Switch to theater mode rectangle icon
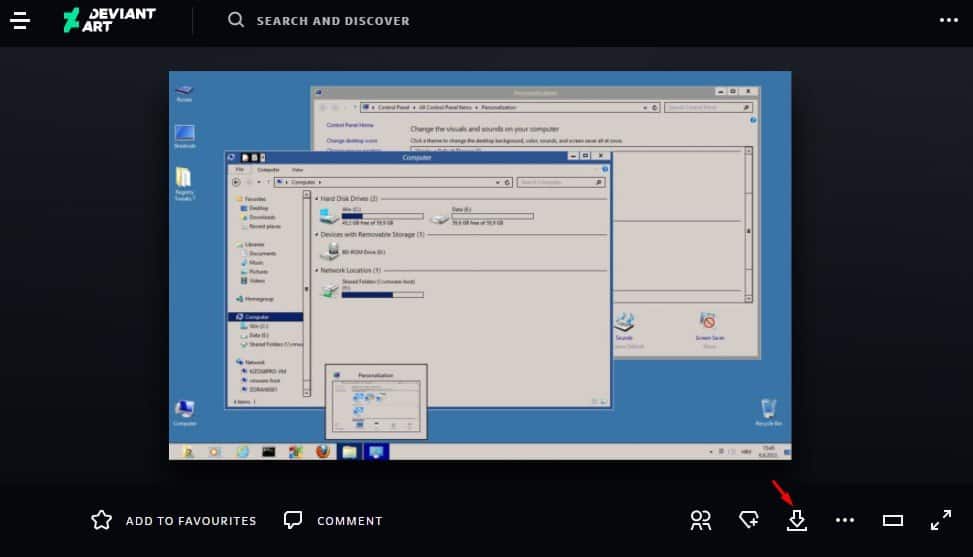Image resolution: width=973 pixels, height=557 pixels. pyautogui.click(x=893, y=520)
